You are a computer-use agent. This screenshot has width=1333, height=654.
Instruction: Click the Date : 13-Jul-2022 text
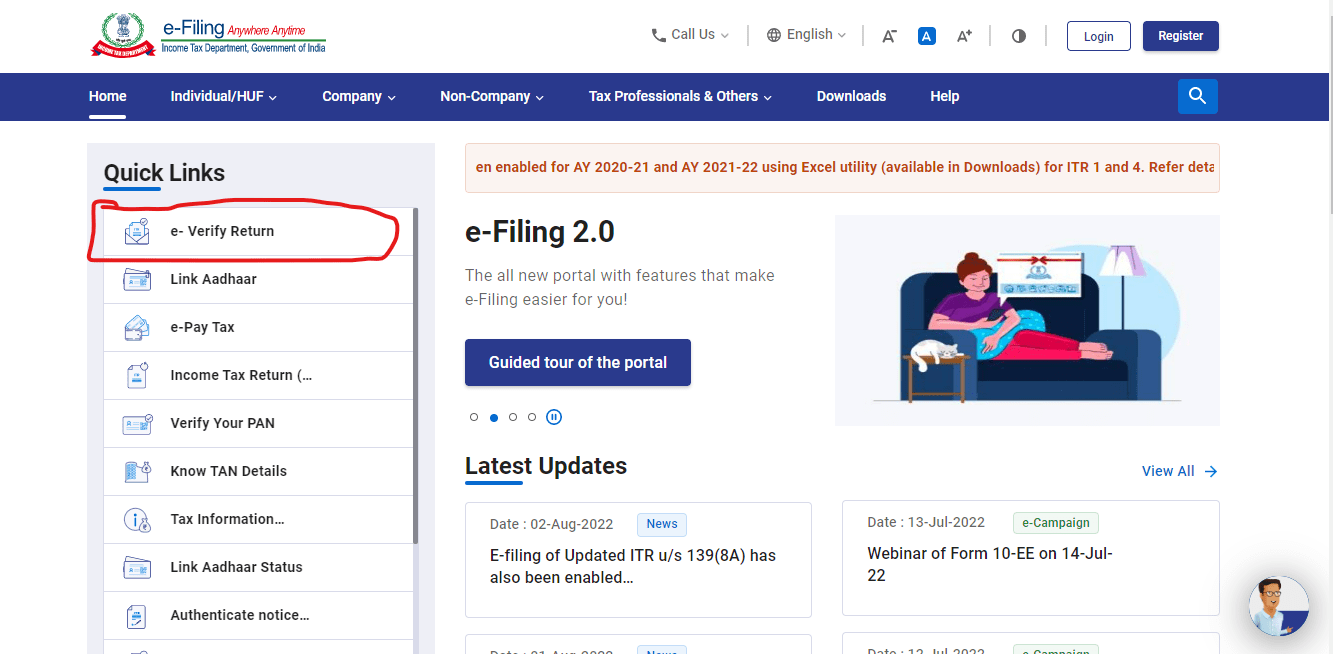tap(926, 522)
